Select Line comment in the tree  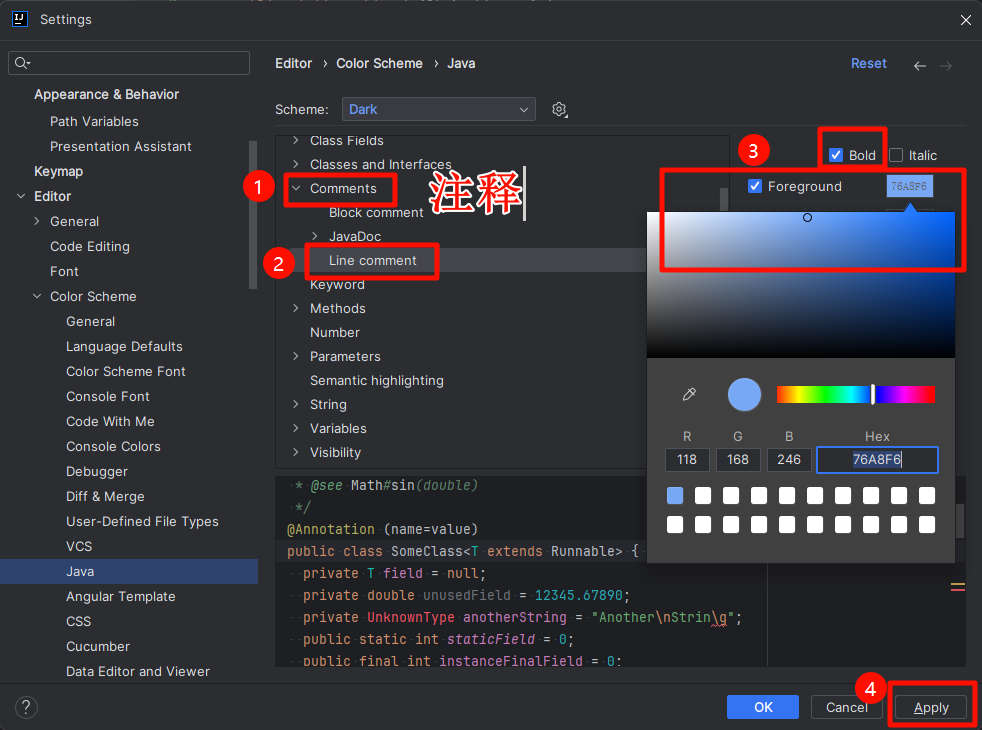373,260
